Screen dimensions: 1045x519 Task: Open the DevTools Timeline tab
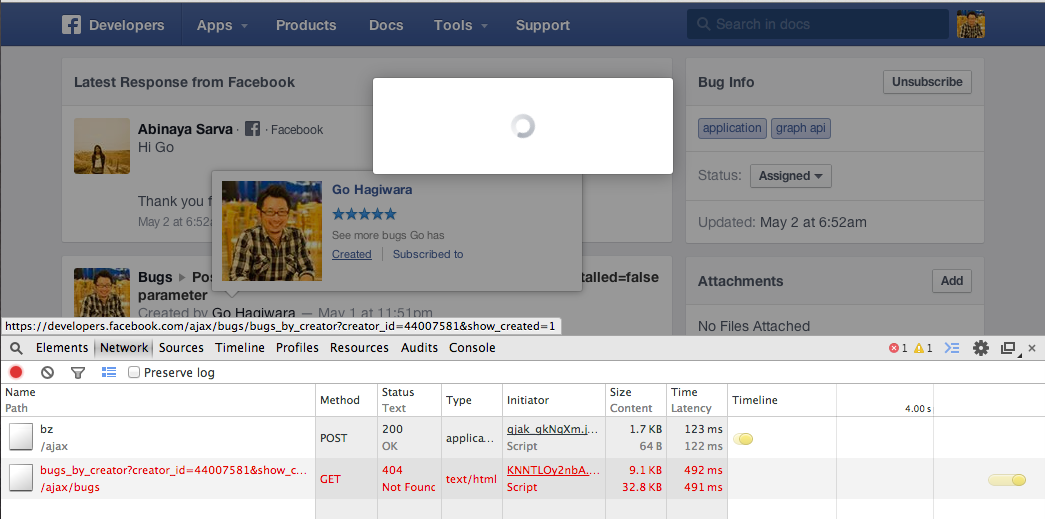tap(240, 348)
